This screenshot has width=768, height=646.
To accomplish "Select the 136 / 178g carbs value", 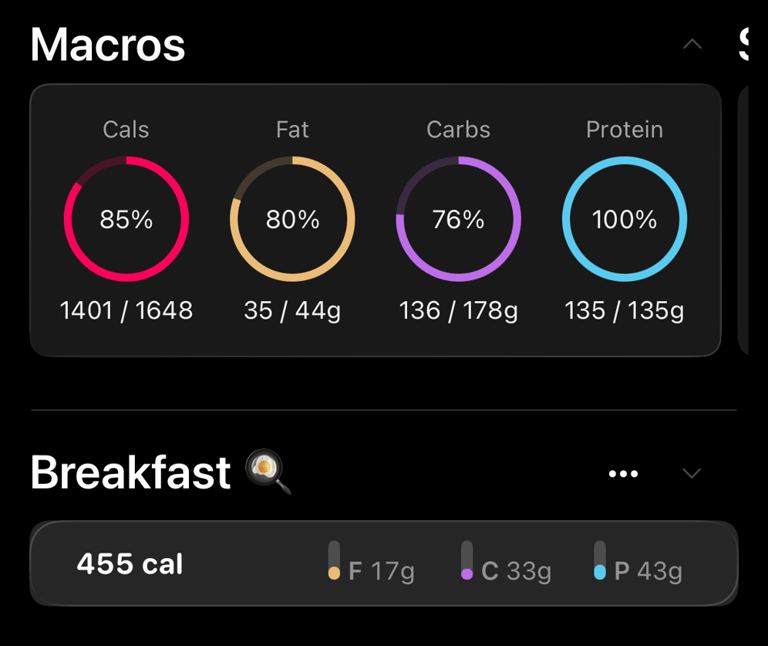I will coord(458,310).
